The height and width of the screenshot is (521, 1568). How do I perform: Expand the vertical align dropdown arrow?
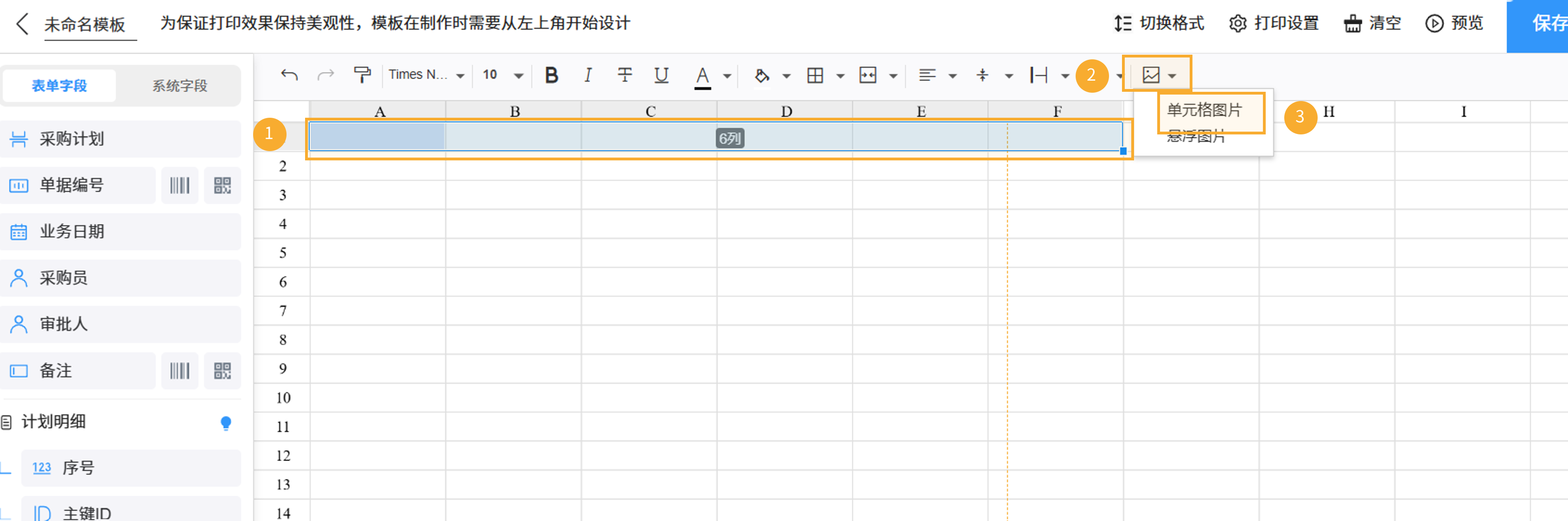tap(1008, 76)
